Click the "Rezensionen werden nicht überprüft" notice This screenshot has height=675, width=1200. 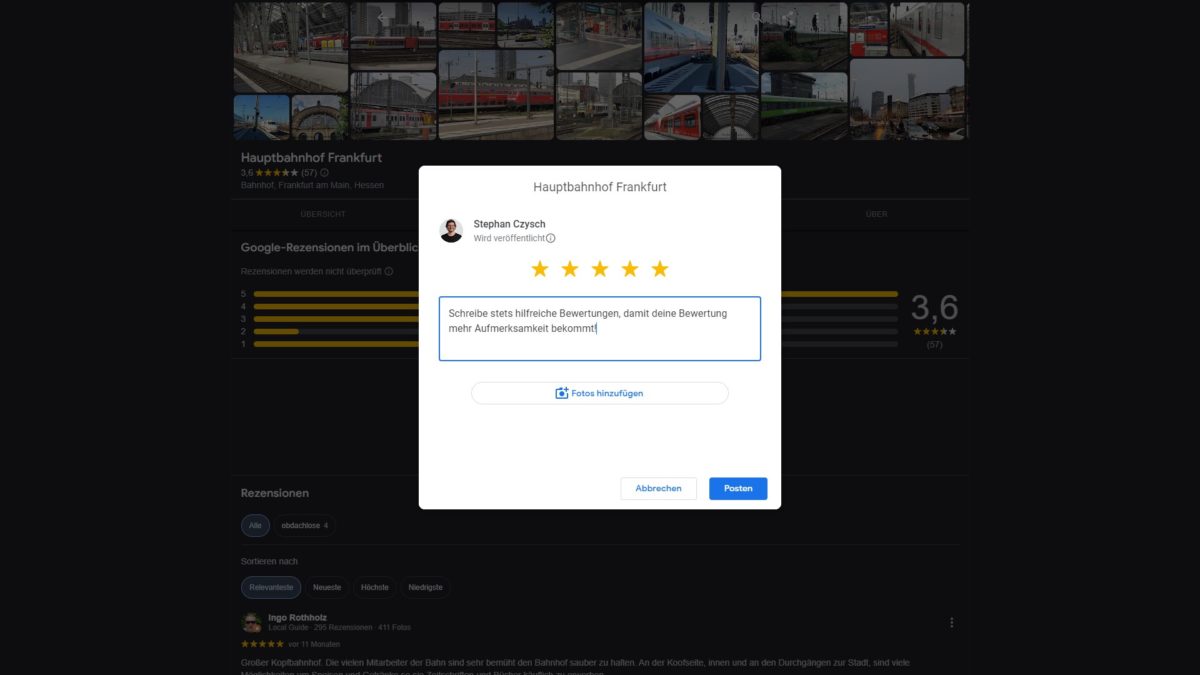[x=311, y=271]
